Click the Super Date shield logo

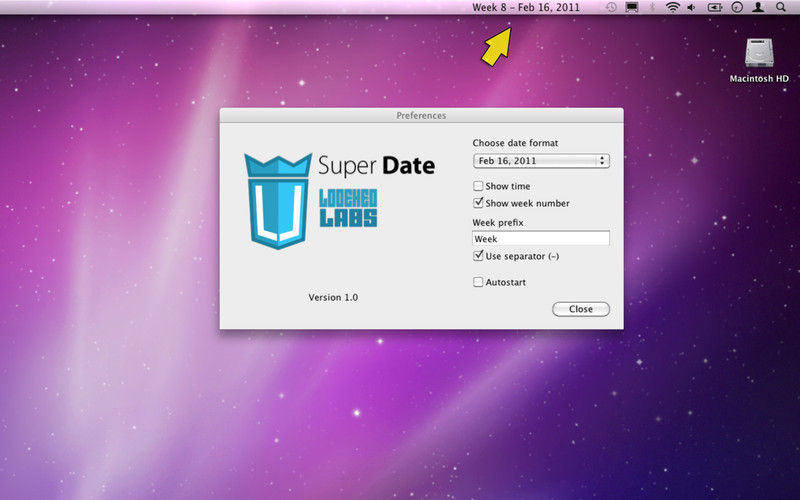point(278,201)
